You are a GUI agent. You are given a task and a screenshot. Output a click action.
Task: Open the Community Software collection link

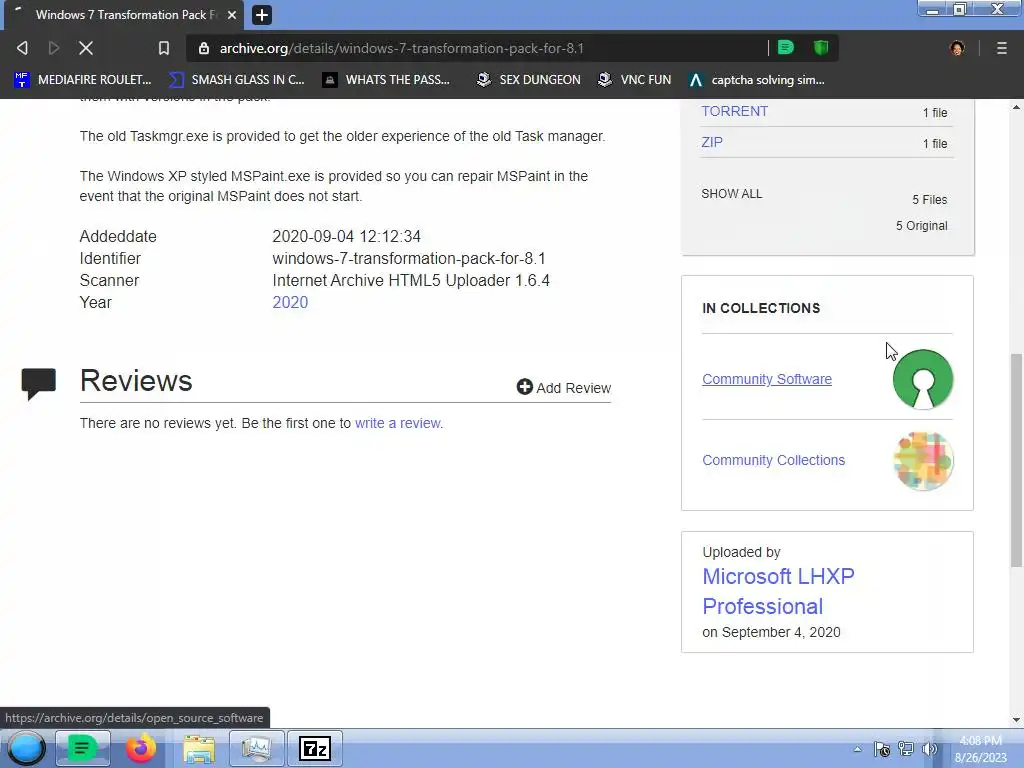coord(767,379)
